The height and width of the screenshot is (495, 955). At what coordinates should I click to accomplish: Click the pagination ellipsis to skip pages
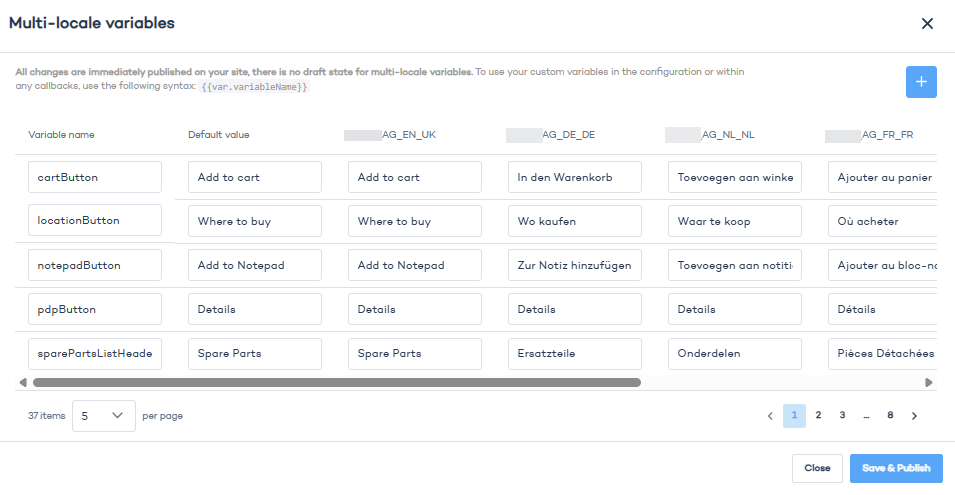[x=866, y=415]
